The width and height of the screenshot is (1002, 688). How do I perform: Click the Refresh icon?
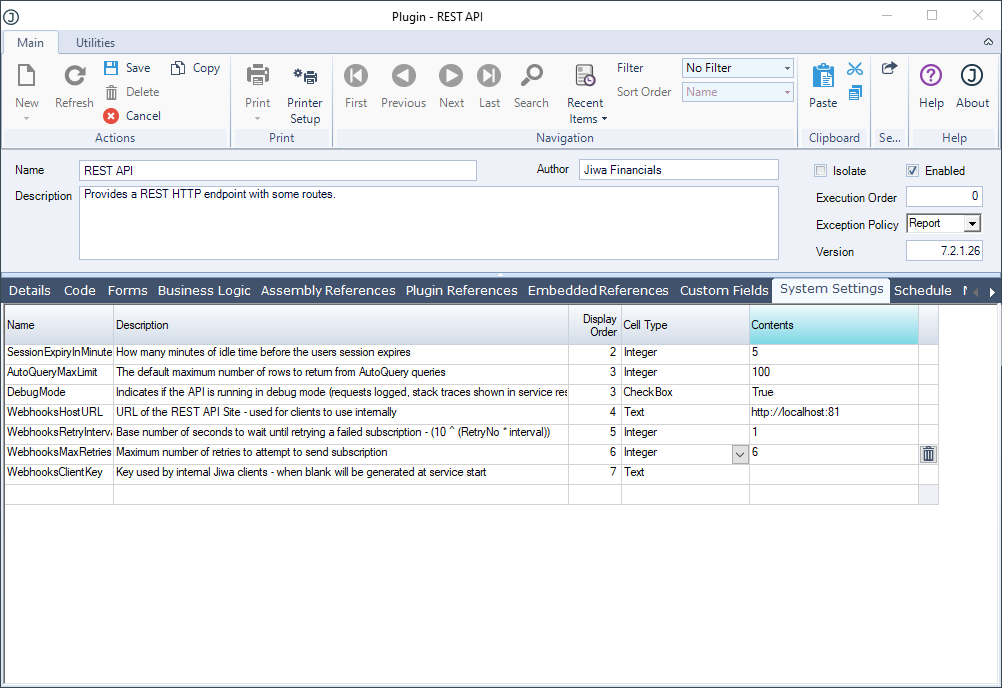tap(74, 77)
